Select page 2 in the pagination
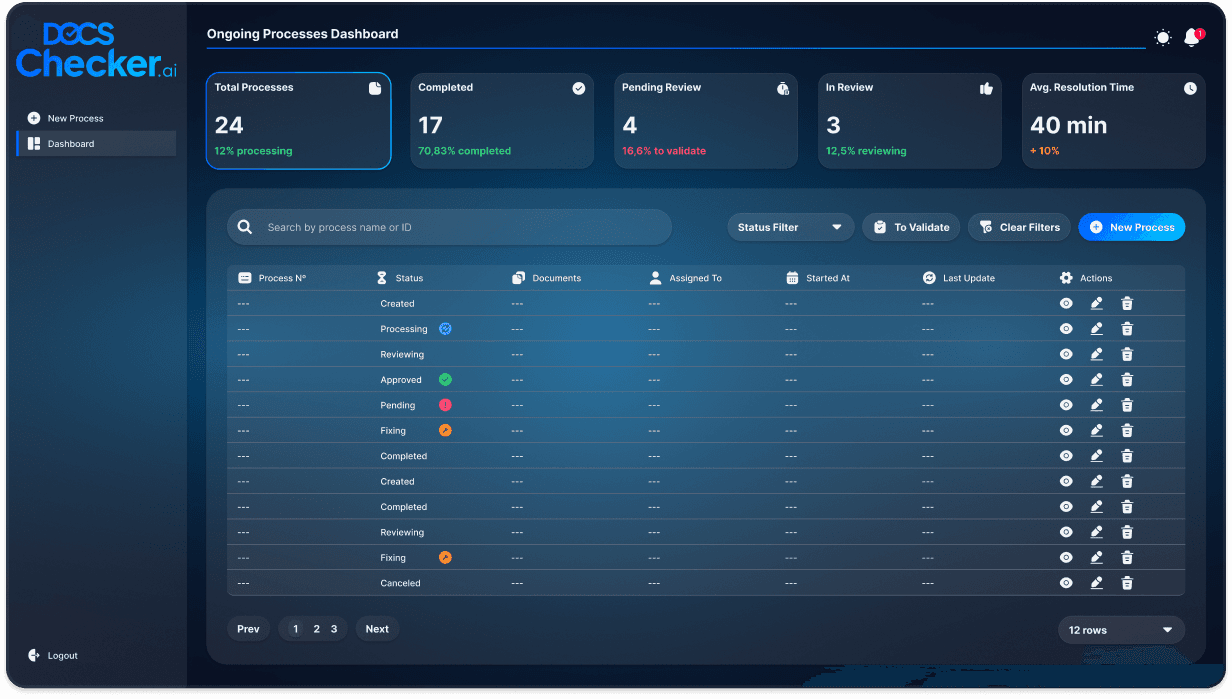 click(315, 629)
